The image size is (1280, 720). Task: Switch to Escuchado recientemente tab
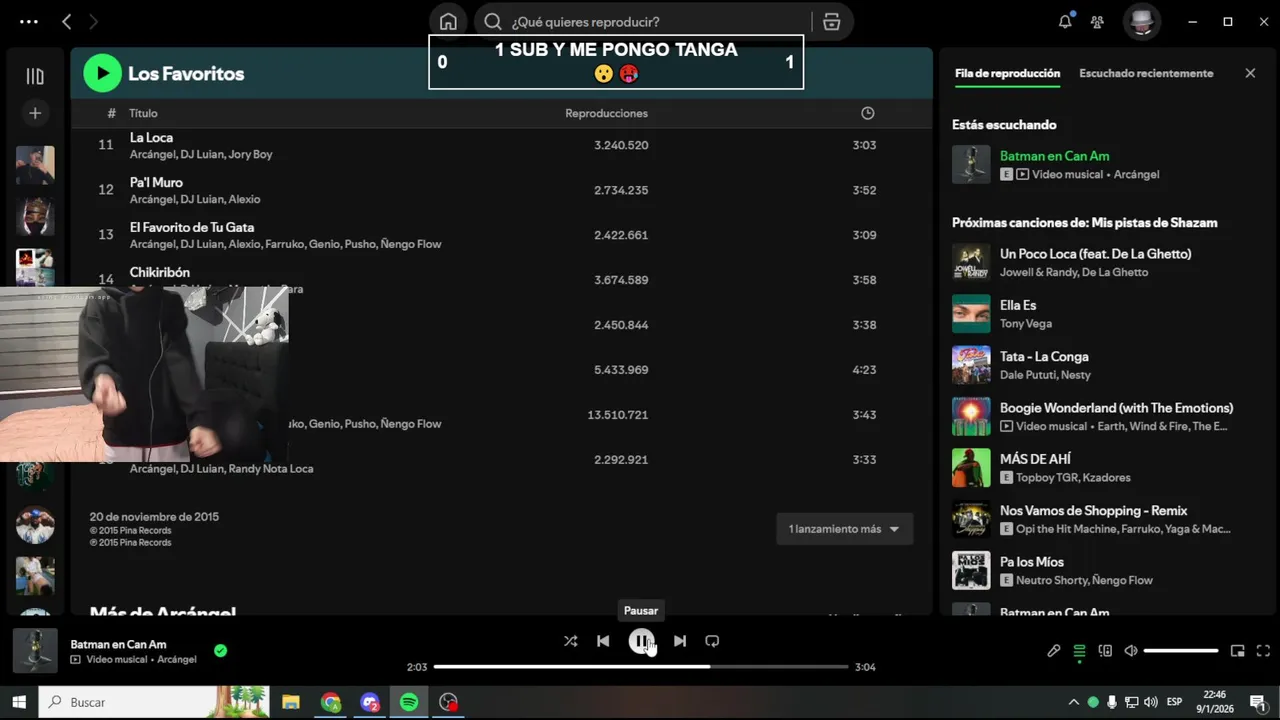tap(1146, 73)
